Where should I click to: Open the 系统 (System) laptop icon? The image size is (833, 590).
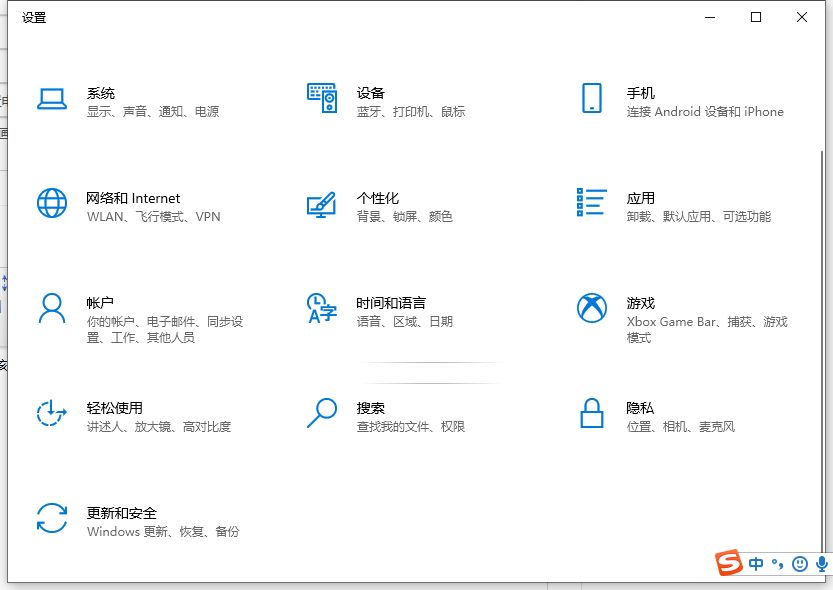click(52, 98)
